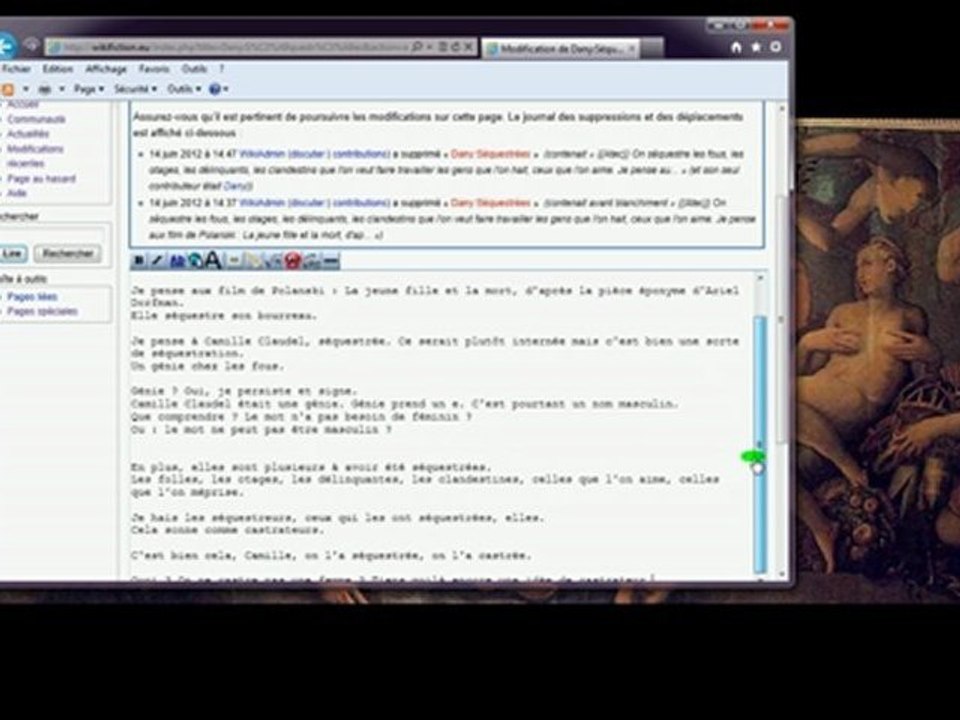Click the Lire button in the search box

click(x=12, y=253)
